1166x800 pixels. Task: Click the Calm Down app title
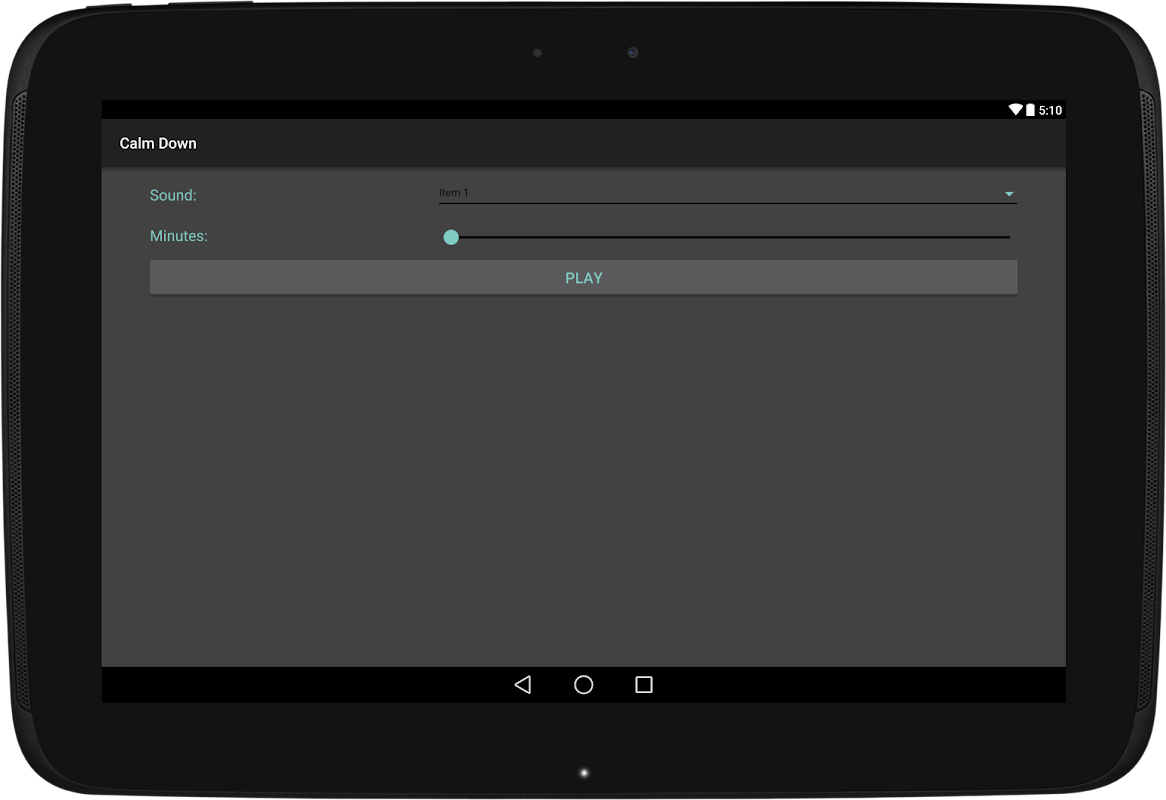(158, 143)
